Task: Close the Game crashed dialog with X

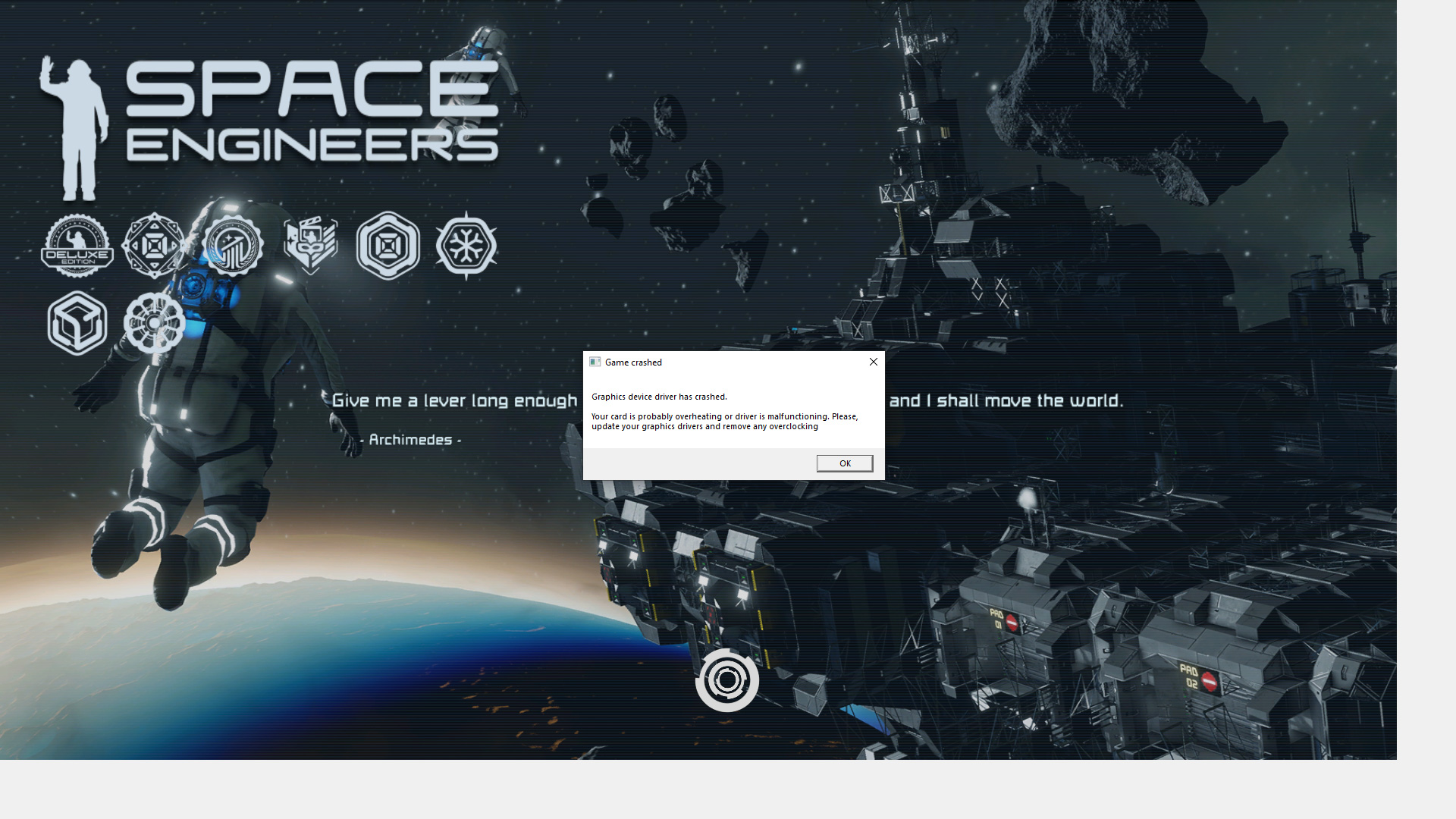Action: tap(873, 362)
